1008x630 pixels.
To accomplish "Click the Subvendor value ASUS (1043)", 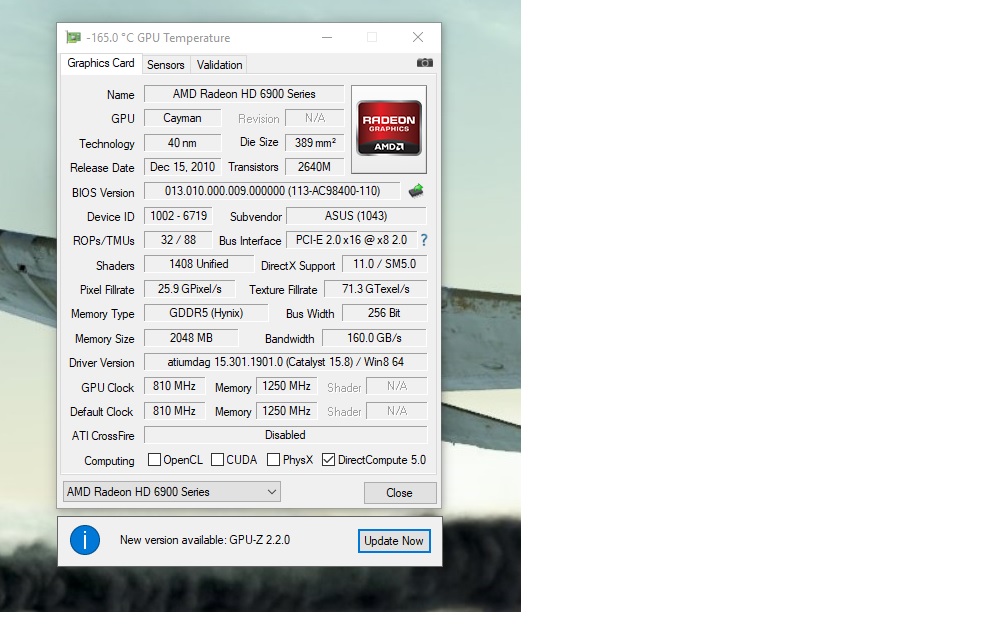I will point(356,216).
